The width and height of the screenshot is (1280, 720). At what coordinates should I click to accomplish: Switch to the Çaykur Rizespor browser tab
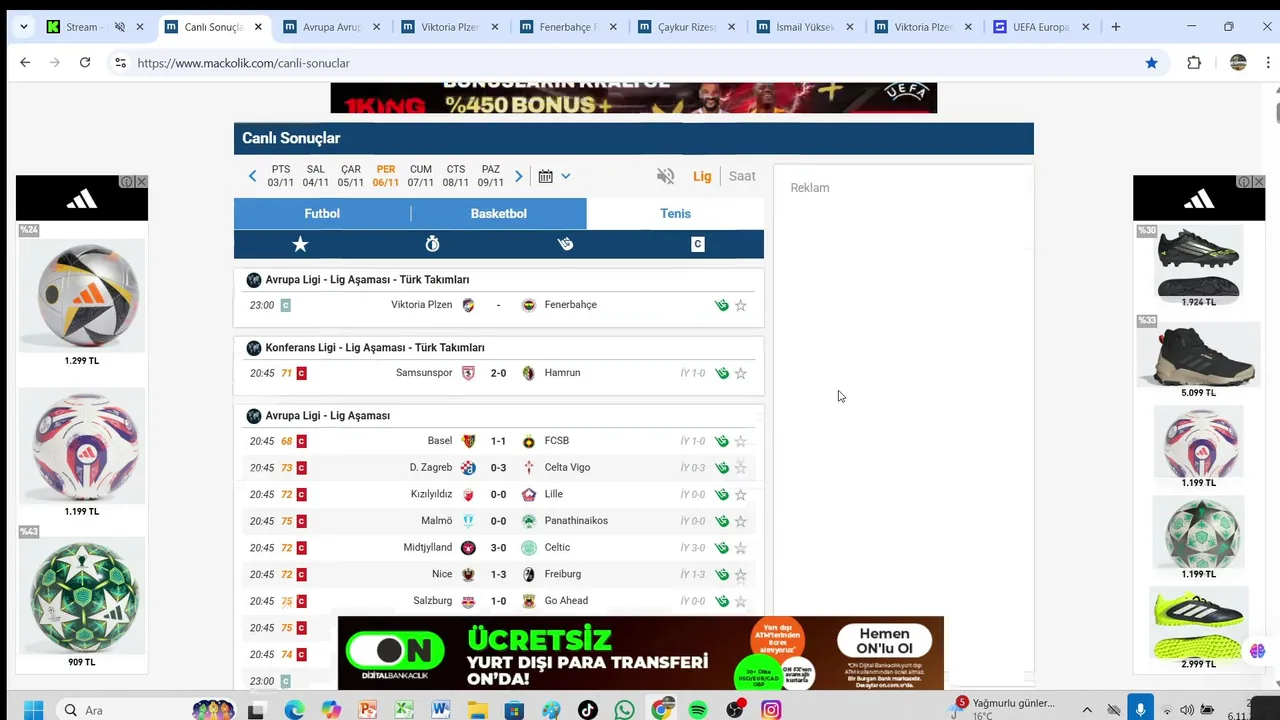(x=686, y=27)
